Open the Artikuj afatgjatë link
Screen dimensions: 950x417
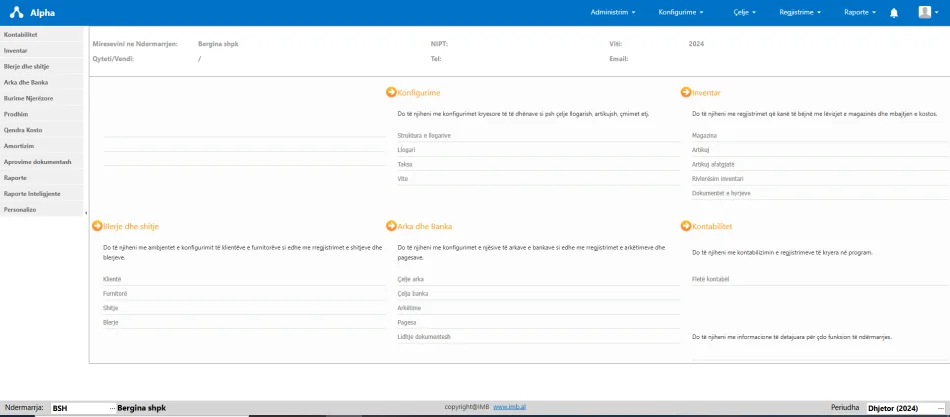[x=713, y=164]
